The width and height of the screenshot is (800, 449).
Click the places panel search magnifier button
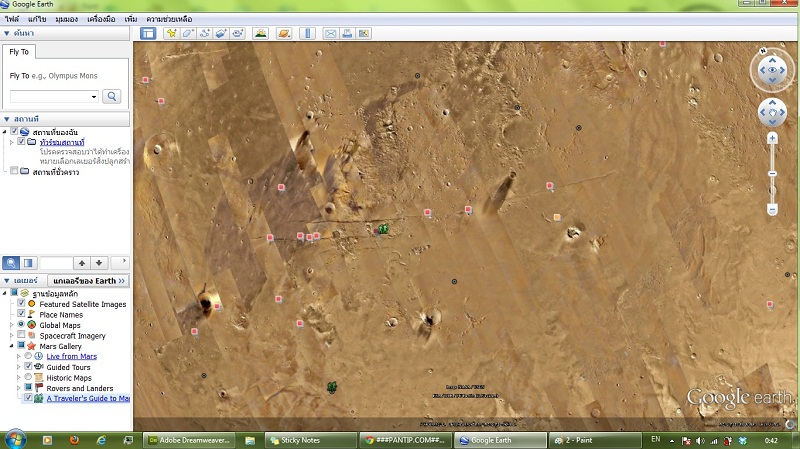click(11, 263)
